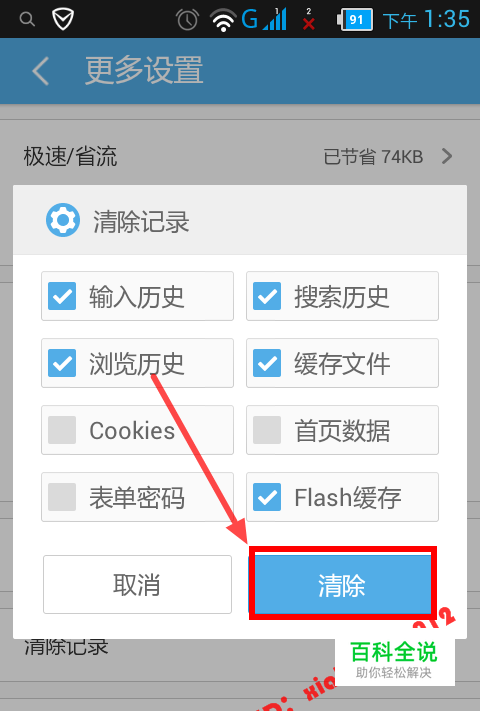The image size is (480, 711).
Task: Check the 表单密码 option
Action: point(62,497)
